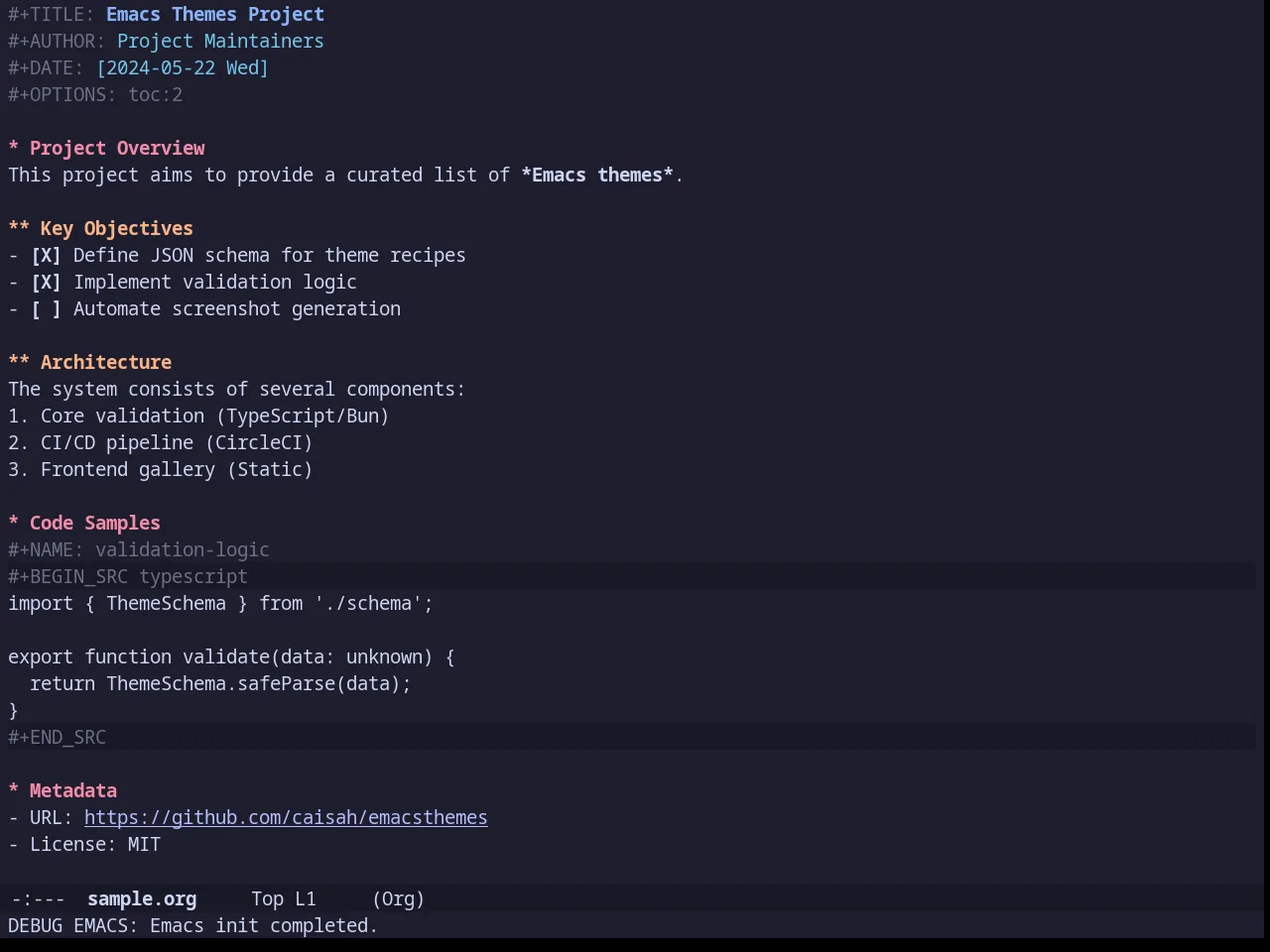This screenshot has width=1270, height=952.
Task: Click '3. Frontend gallery (Static)' item
Action: coord(161,469)
